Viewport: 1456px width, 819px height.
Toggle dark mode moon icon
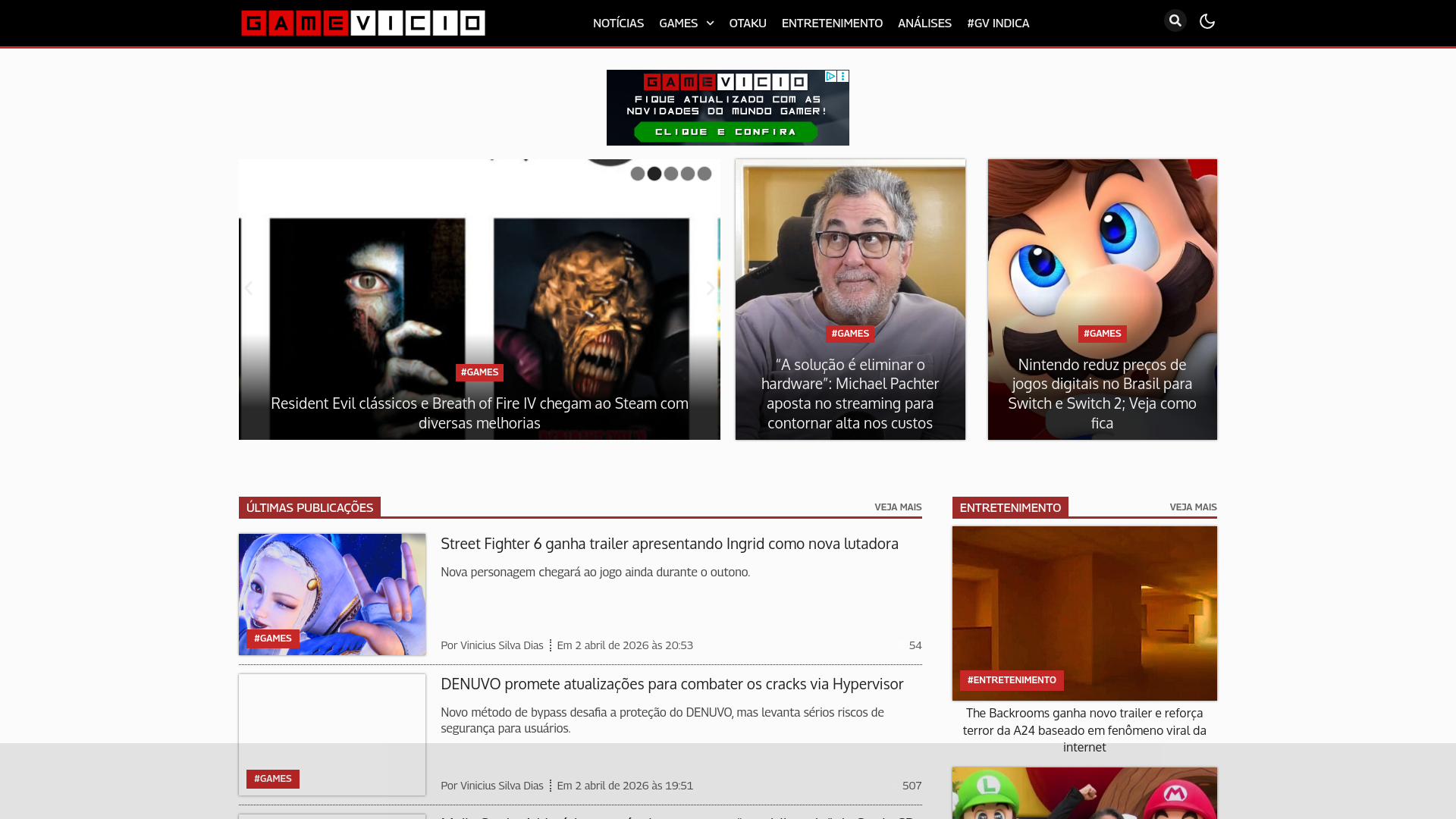(1207, 21)
